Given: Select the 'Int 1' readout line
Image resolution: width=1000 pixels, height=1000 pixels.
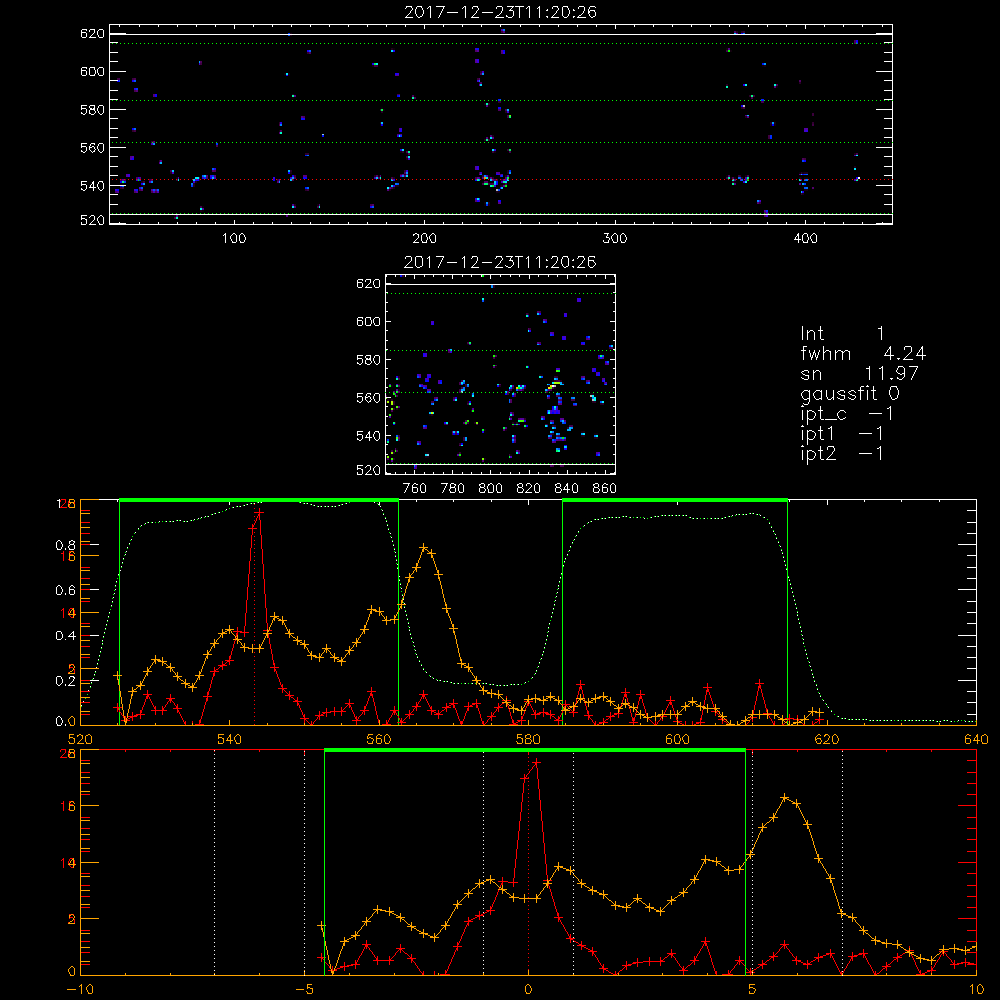Looking at the screenshot, I should click(x=842, y=334).
